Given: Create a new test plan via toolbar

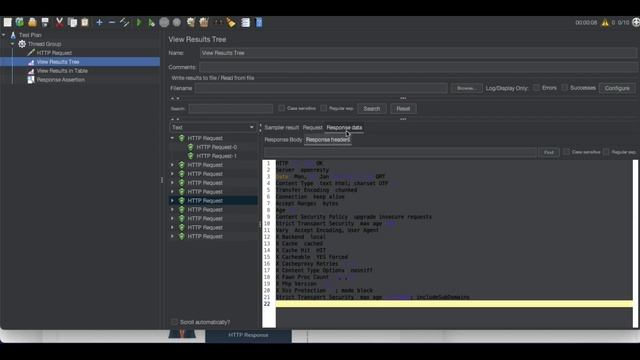Looking at the screenshot, I should click(x=7, y=22).
